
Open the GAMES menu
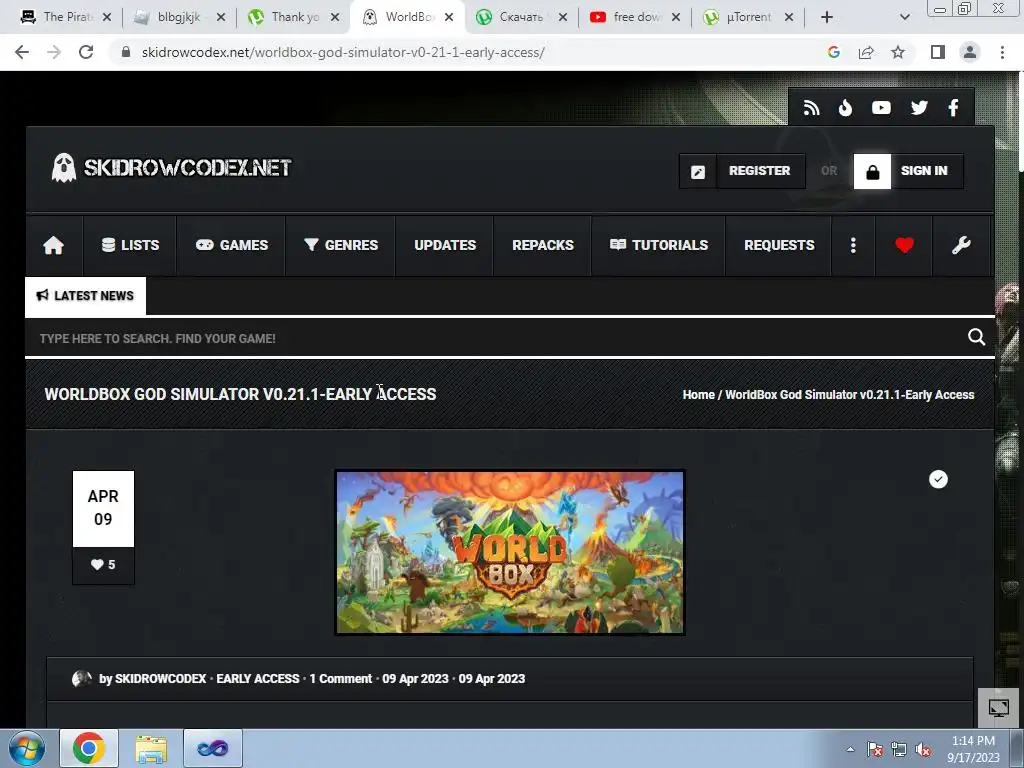pyautogui.click(x=231, y=246)
